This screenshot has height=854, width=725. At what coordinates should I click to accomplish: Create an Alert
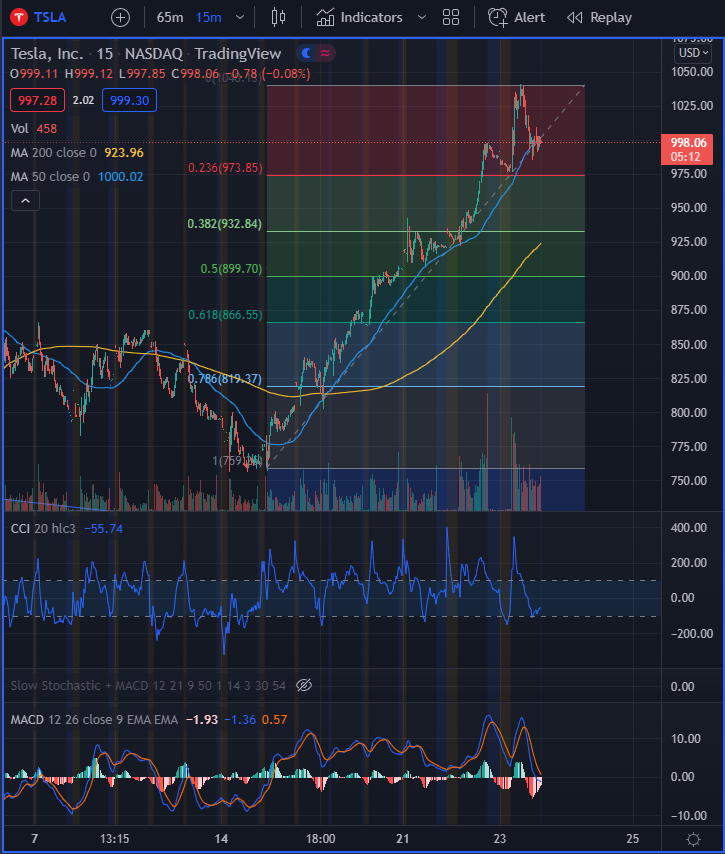pyautogui.click(x=516, y=17)
